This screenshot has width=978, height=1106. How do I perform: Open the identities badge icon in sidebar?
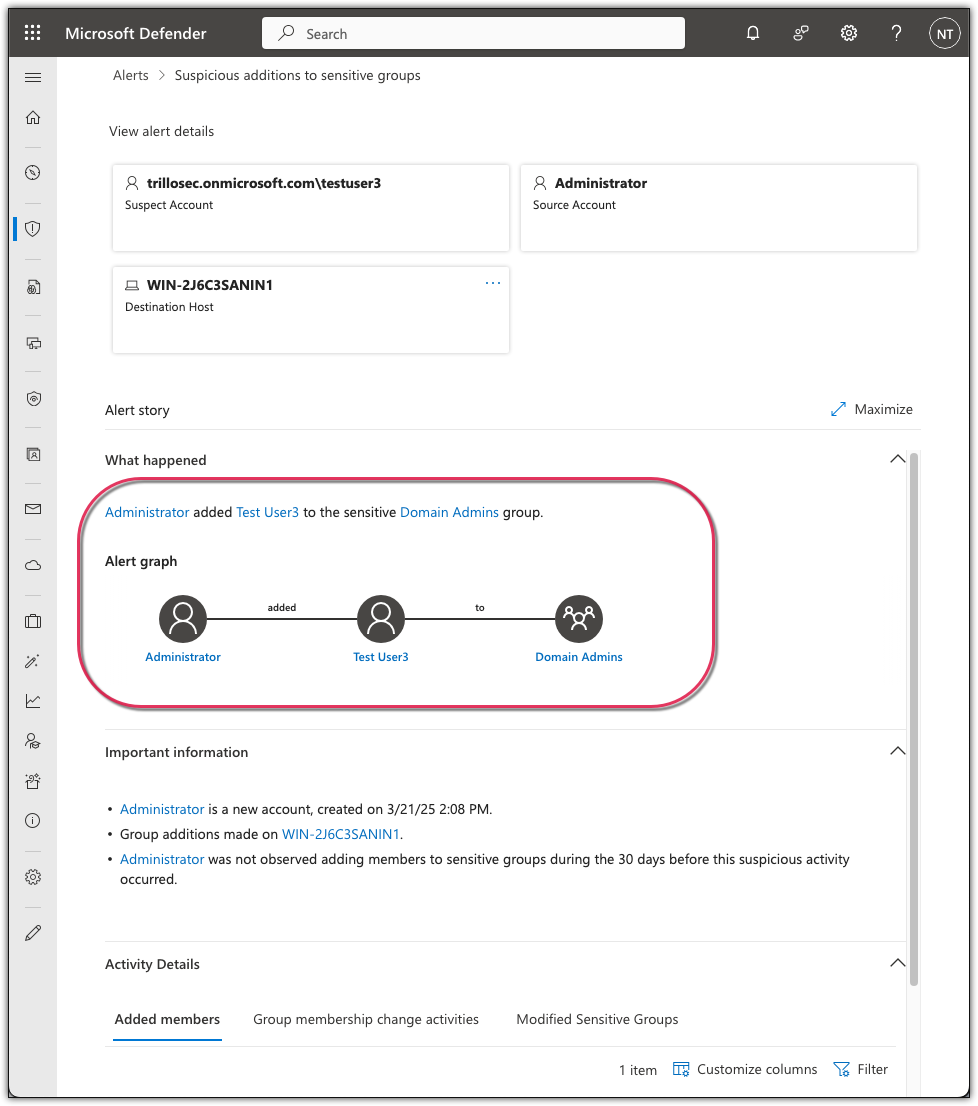pos(33,455)
